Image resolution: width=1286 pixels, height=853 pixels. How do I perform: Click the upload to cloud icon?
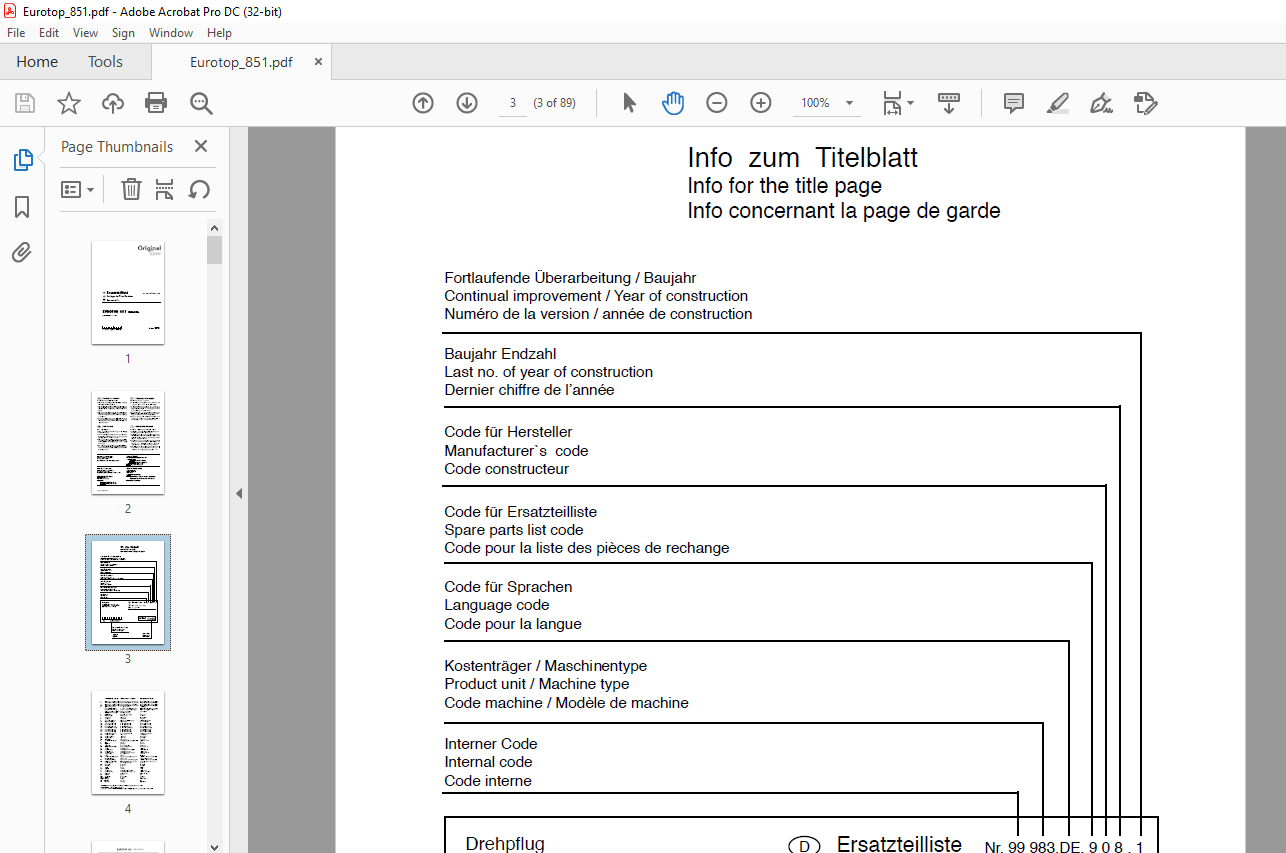[x=112, y=103]
